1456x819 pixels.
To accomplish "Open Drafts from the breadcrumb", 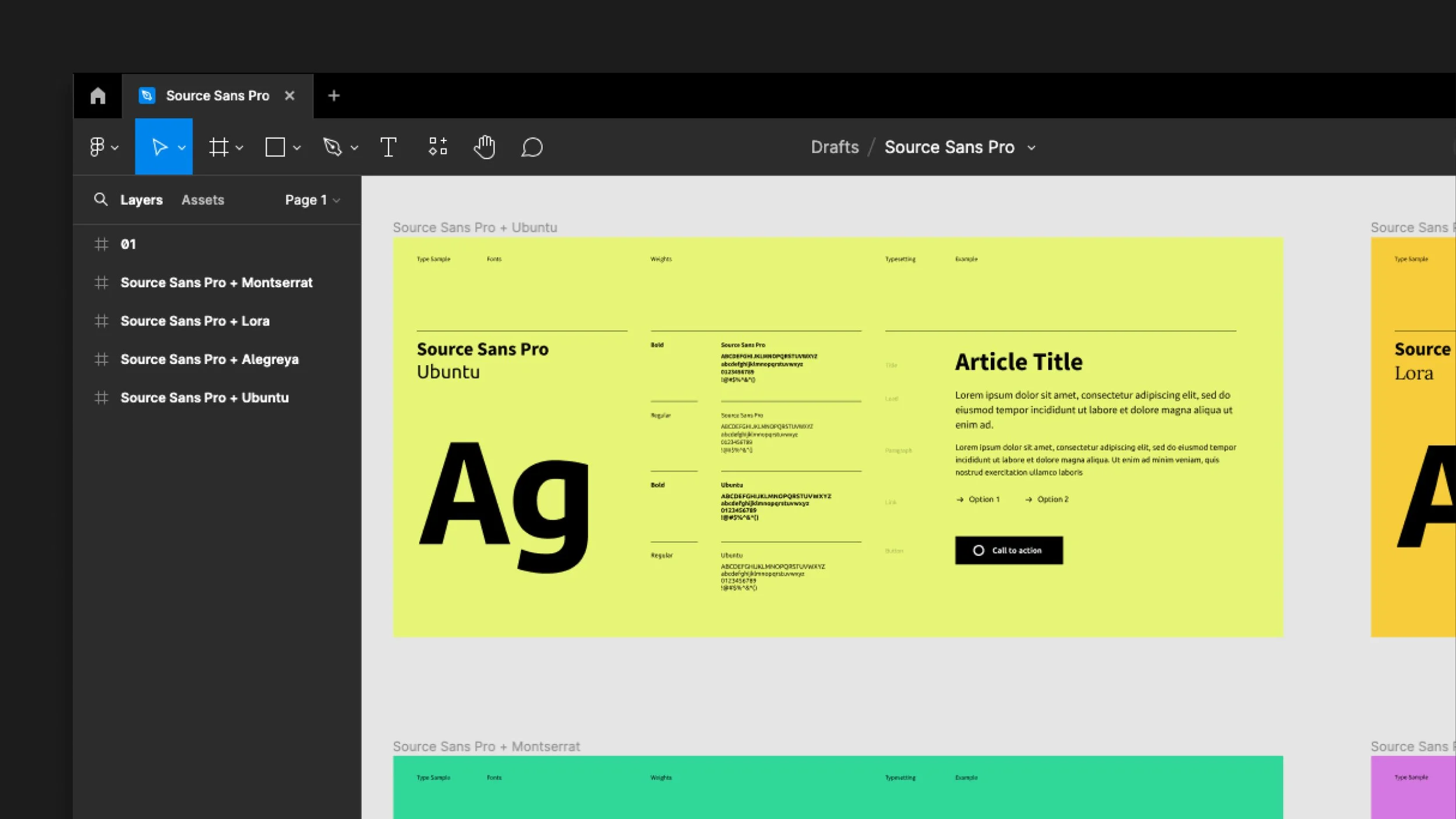I will tap(835, 147).
